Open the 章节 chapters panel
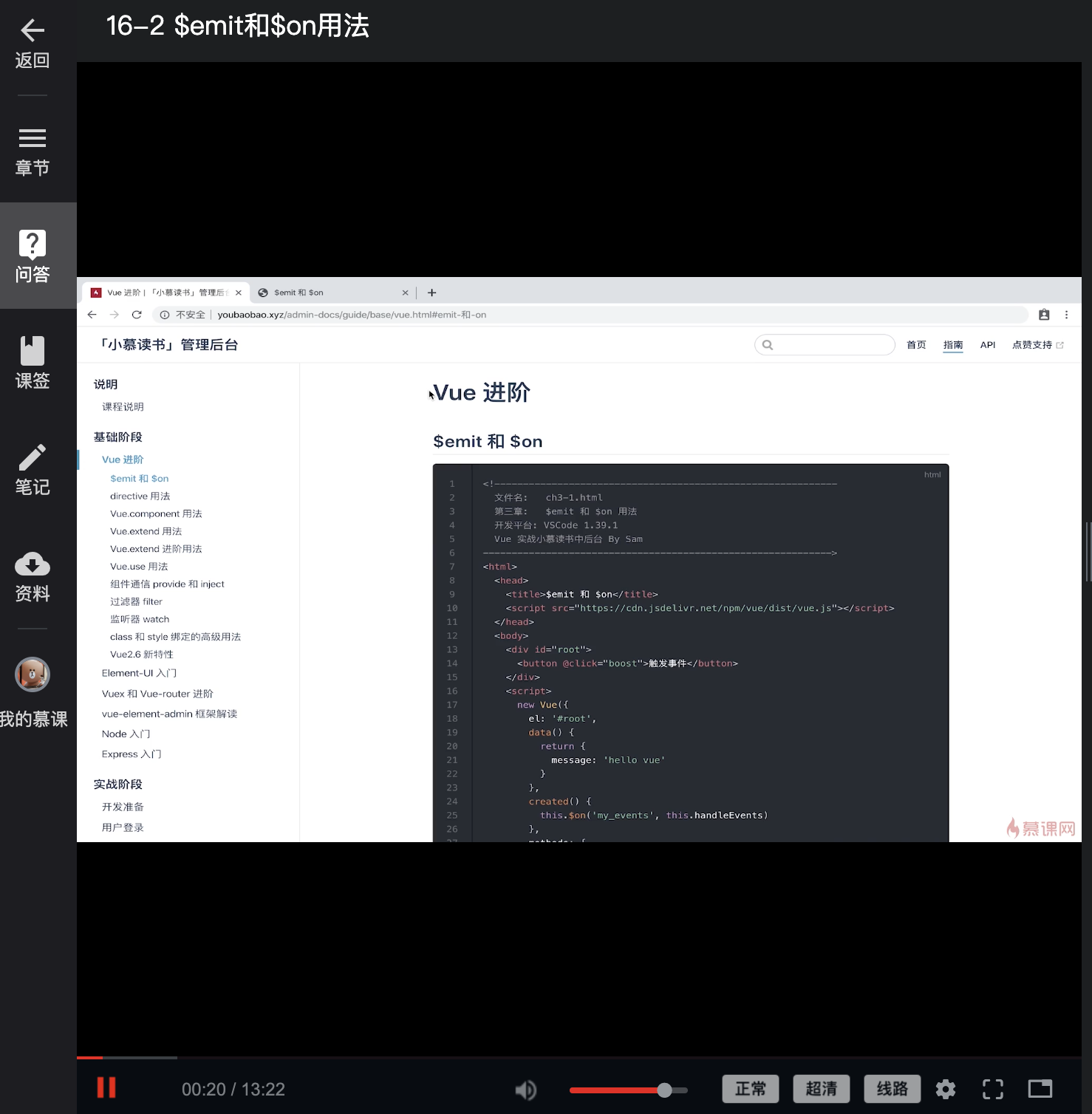 click(31, 139)
